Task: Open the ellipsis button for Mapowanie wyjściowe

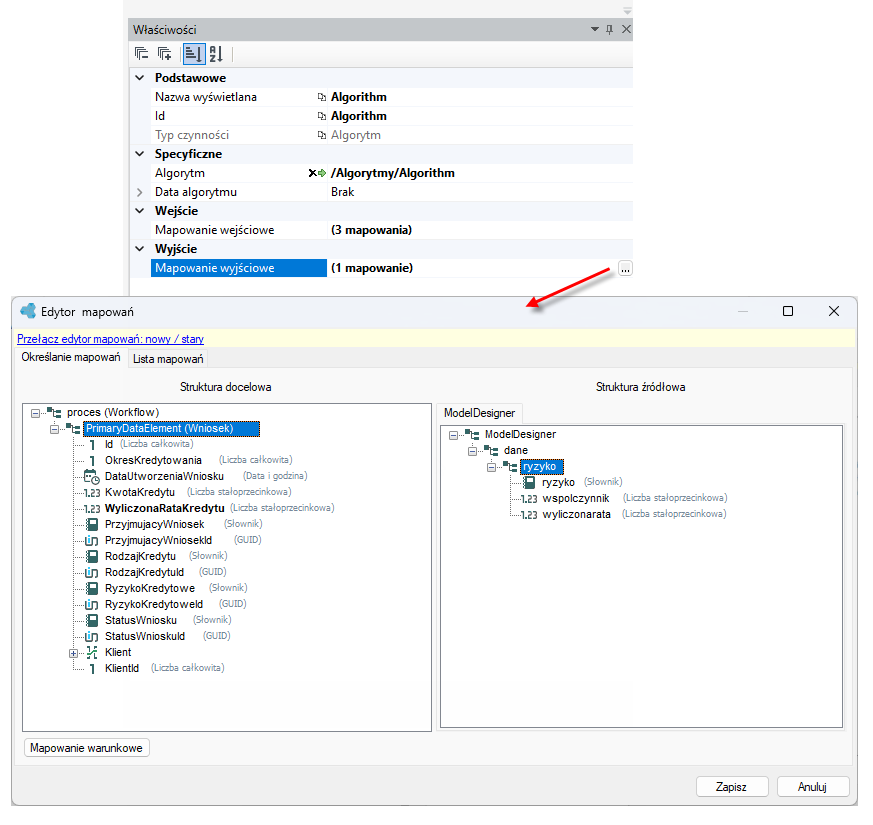Action: pyautogui.click(x=625, y=268)
